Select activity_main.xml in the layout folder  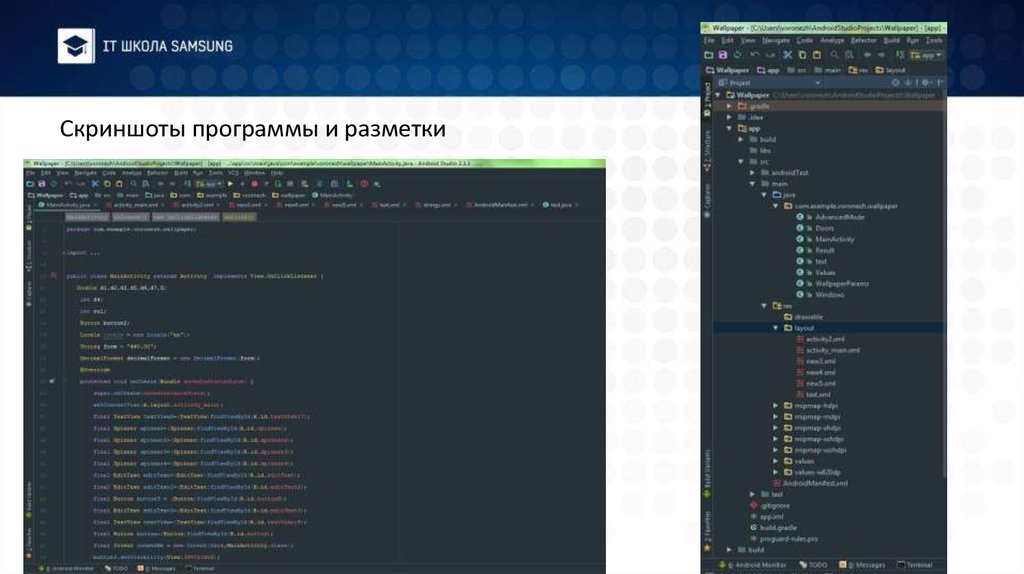tap(832, 350)
